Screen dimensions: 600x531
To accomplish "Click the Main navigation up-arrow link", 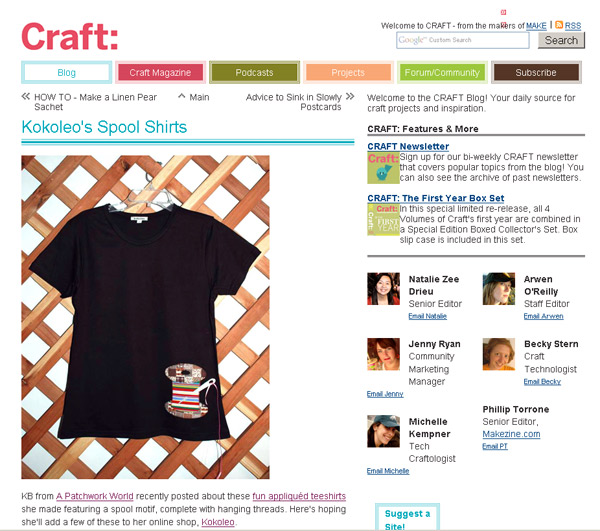I will click(194, 97).
